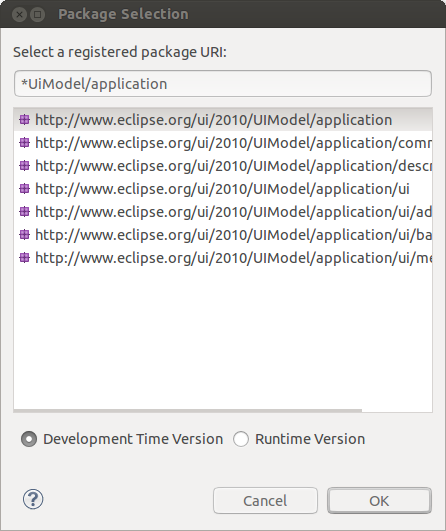The image size is (446, 531).
Task: Close the Package Selection dialog window
Action: 19,15
